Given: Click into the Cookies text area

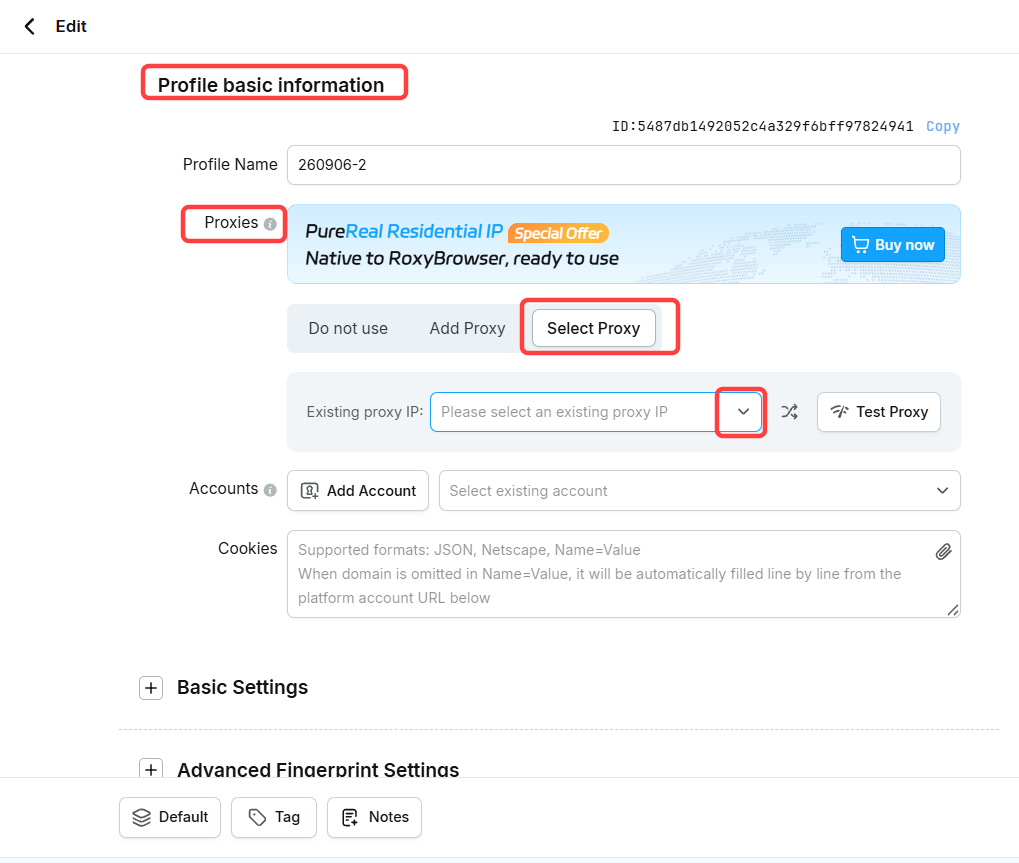Looking at the screenshot, I should tap(623, 574).
